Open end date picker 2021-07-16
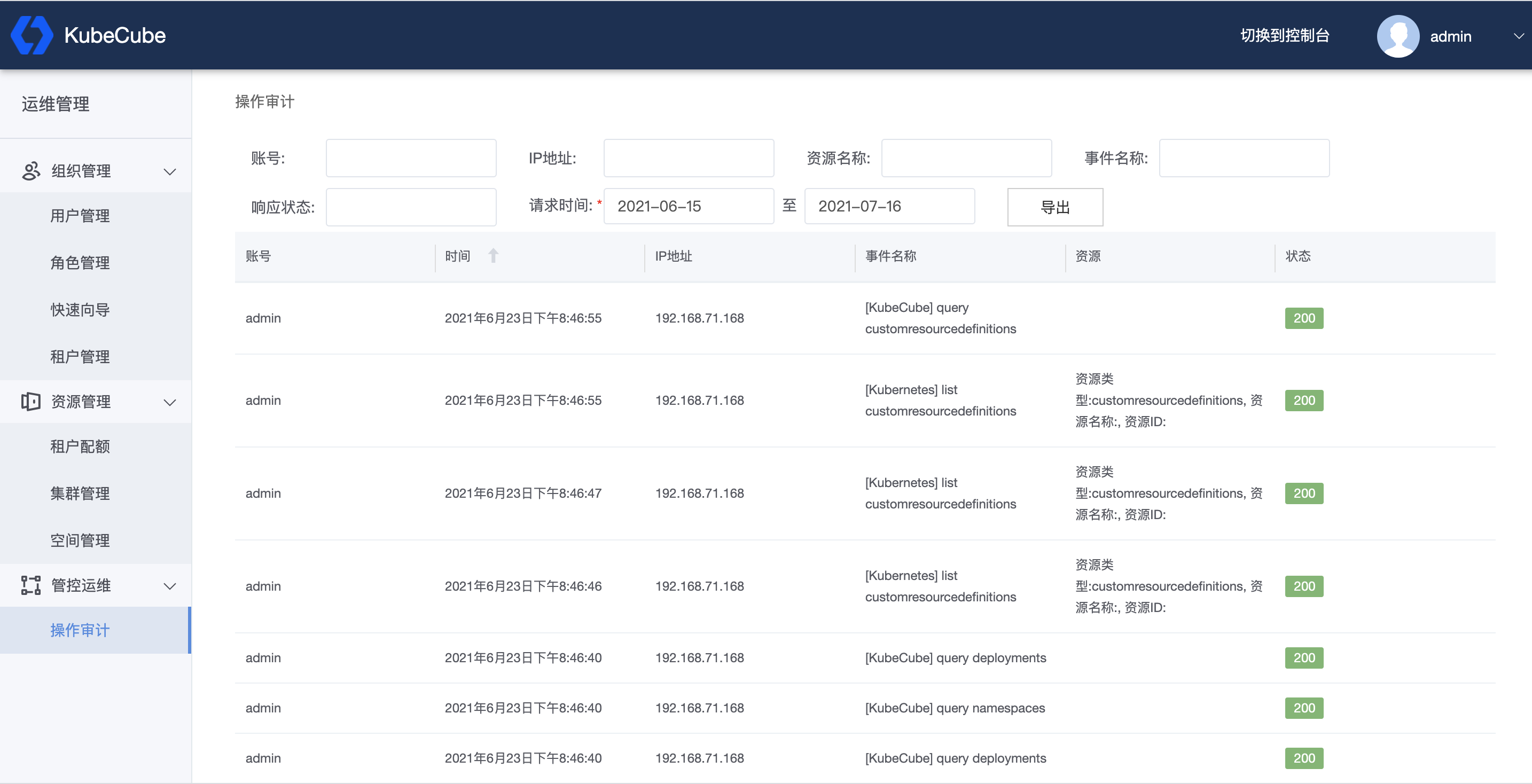Screen dimensions: 1532x784 click(890, 206)
